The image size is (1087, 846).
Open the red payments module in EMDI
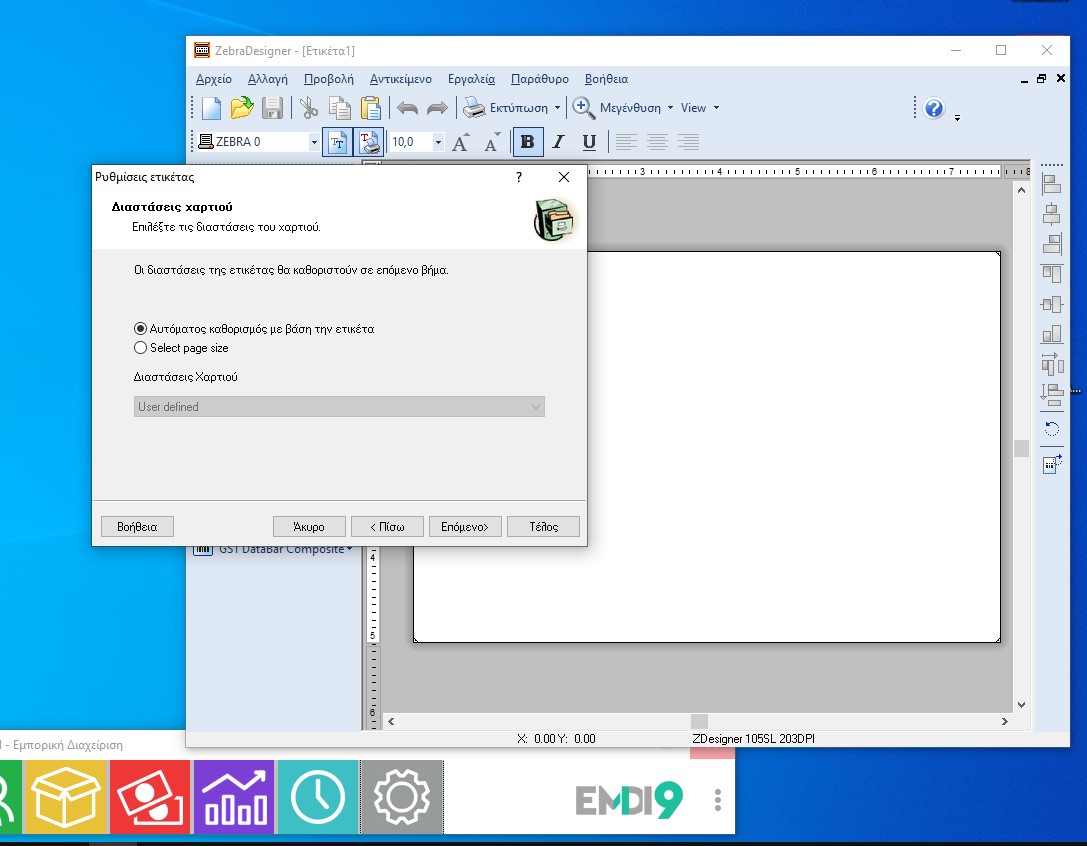pos(150,797)
